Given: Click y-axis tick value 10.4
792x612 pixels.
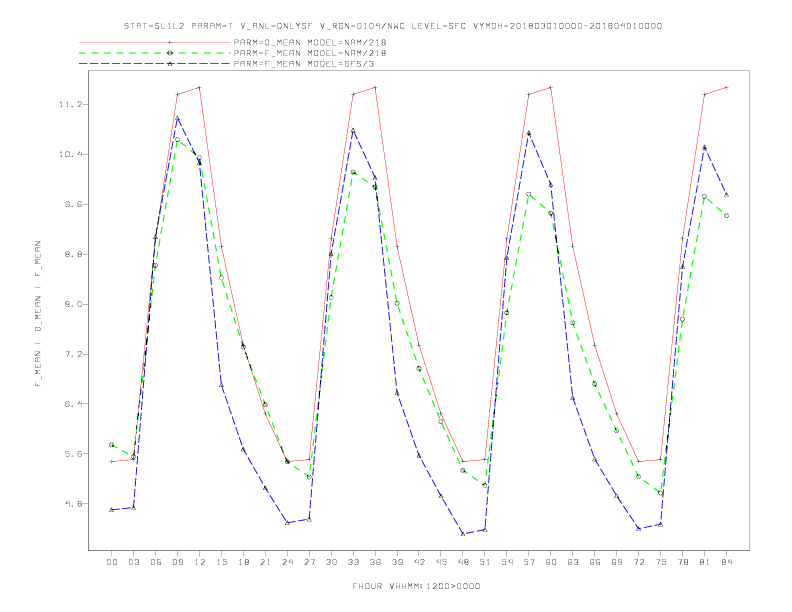Looking at the screenshot, I should point(70,155).
